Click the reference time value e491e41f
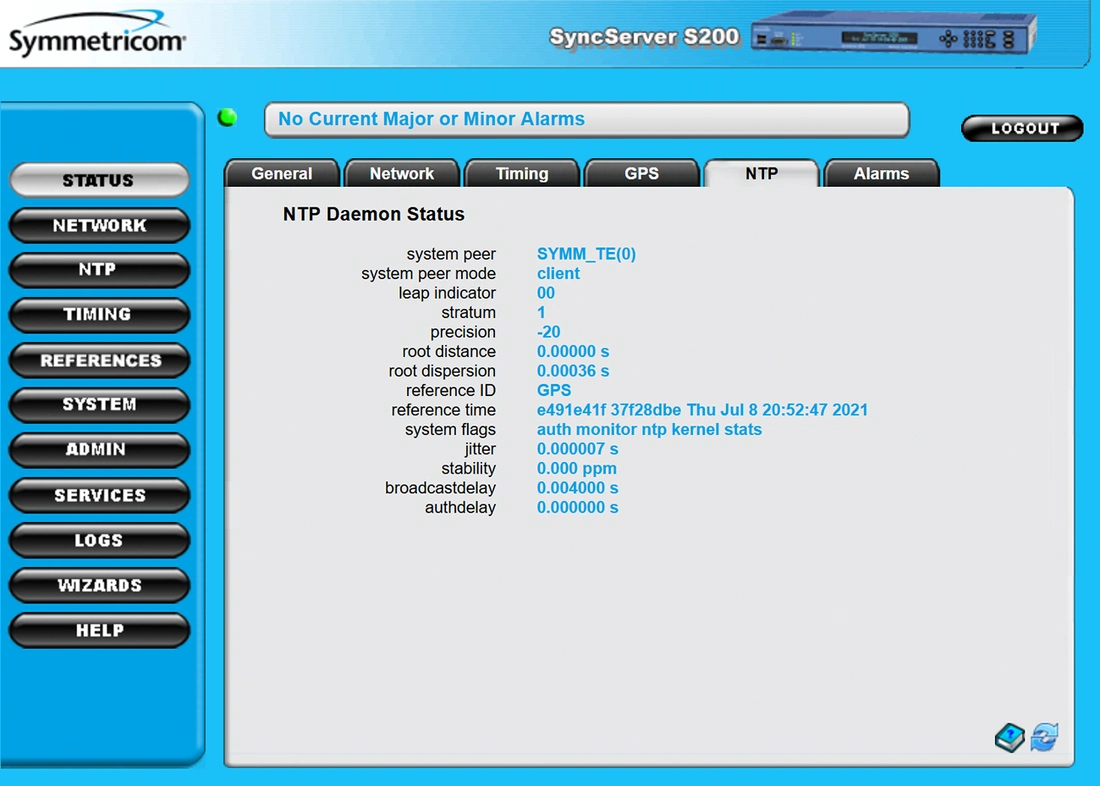 pos(702,410)
